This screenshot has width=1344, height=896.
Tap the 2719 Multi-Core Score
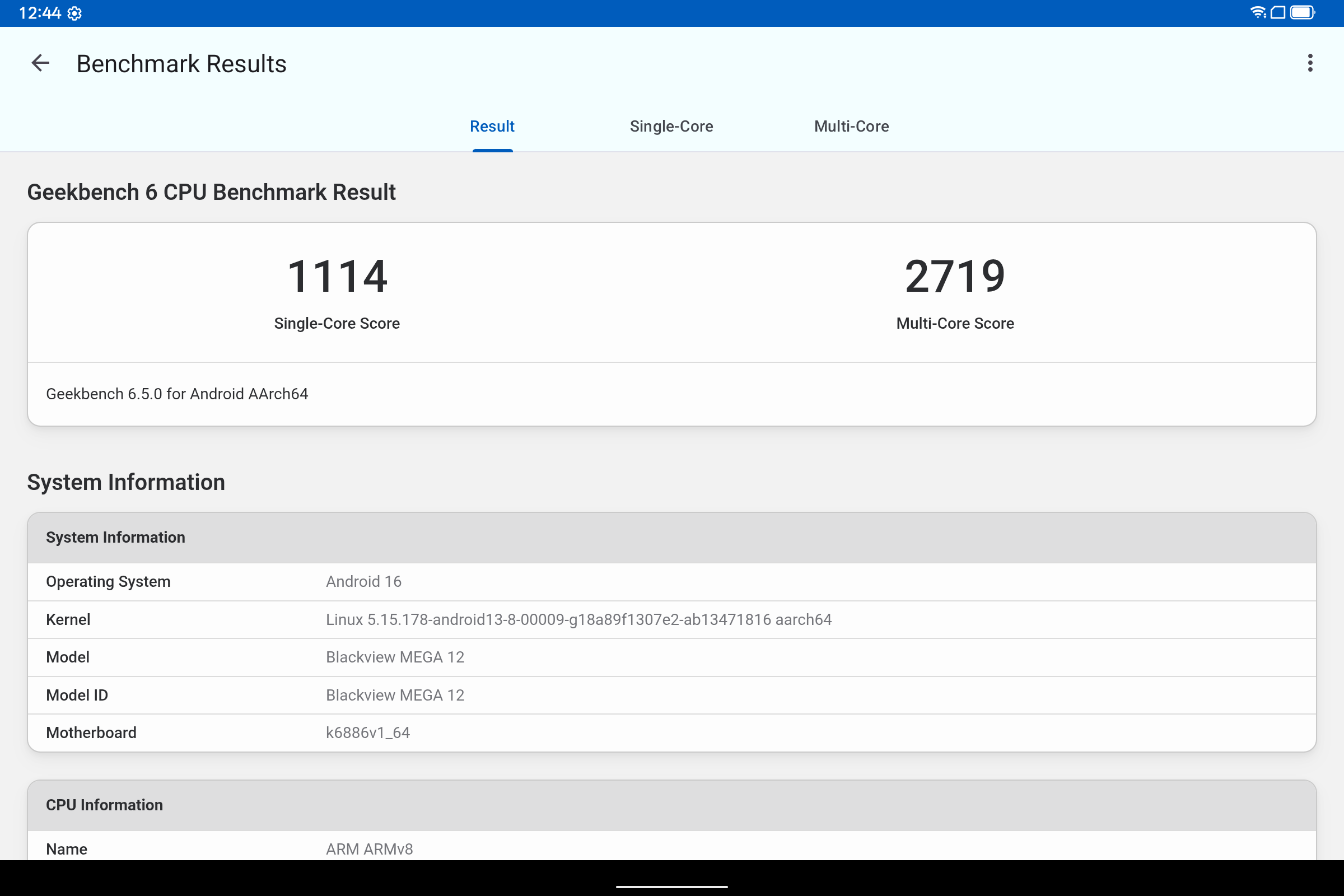point(955,277)
